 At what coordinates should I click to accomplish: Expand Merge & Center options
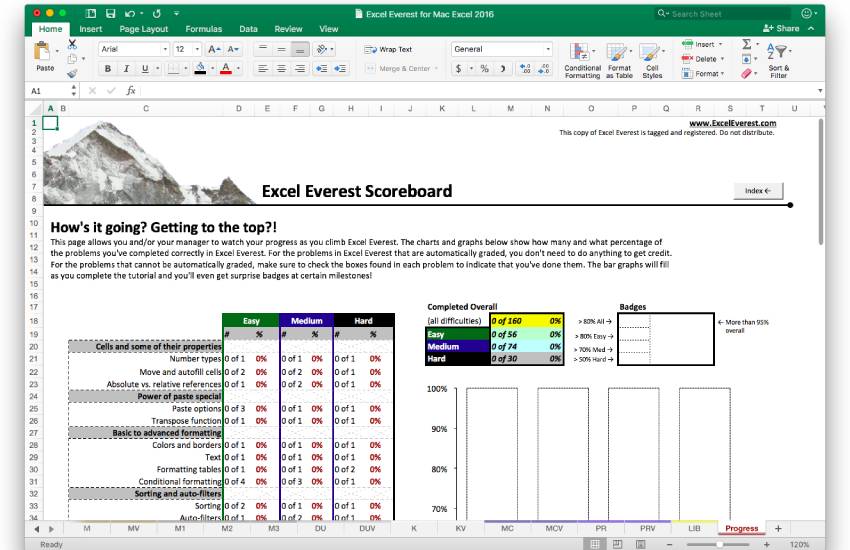(436, 69)
